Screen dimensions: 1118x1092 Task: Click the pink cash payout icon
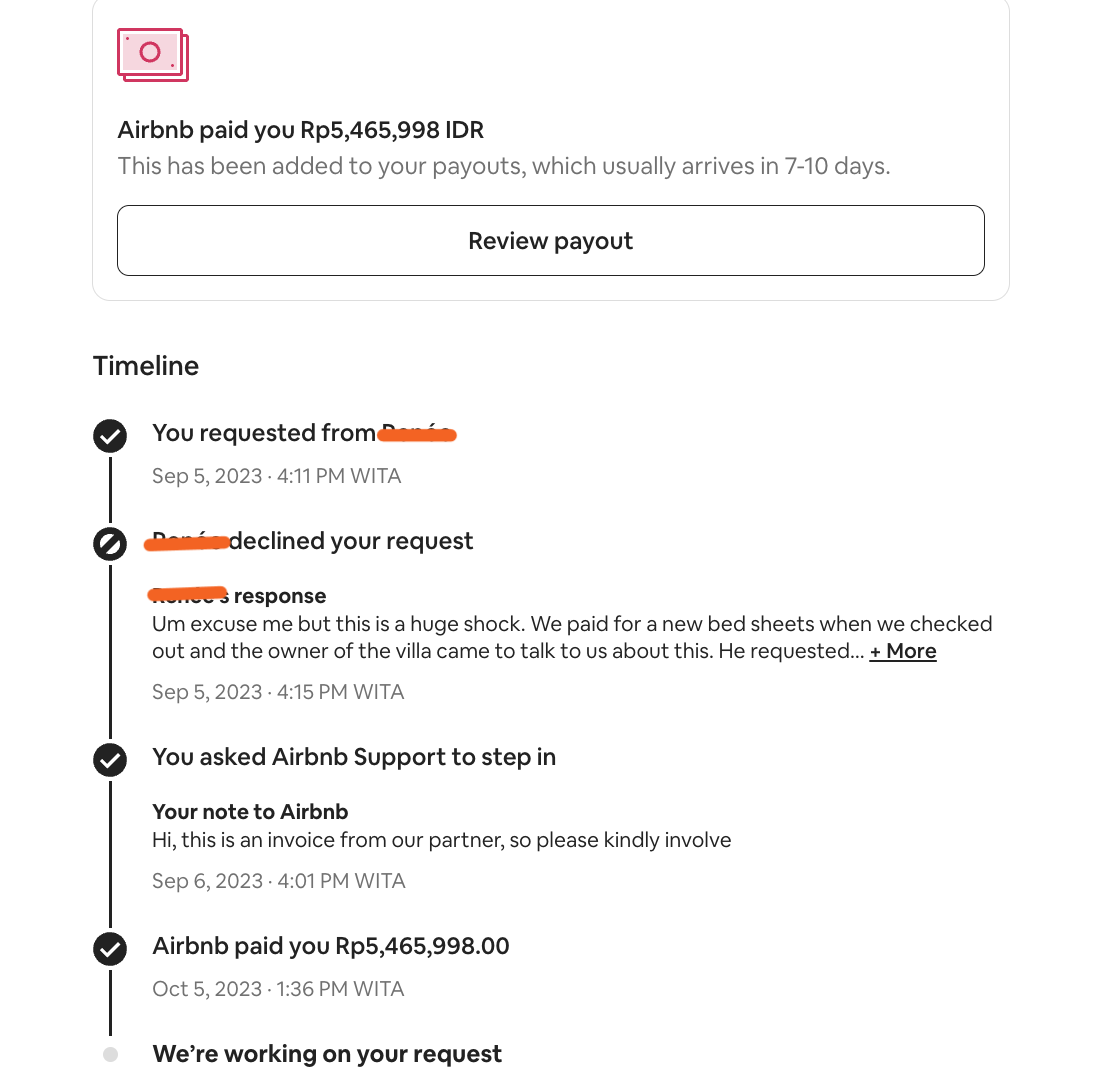click(151, 54)
